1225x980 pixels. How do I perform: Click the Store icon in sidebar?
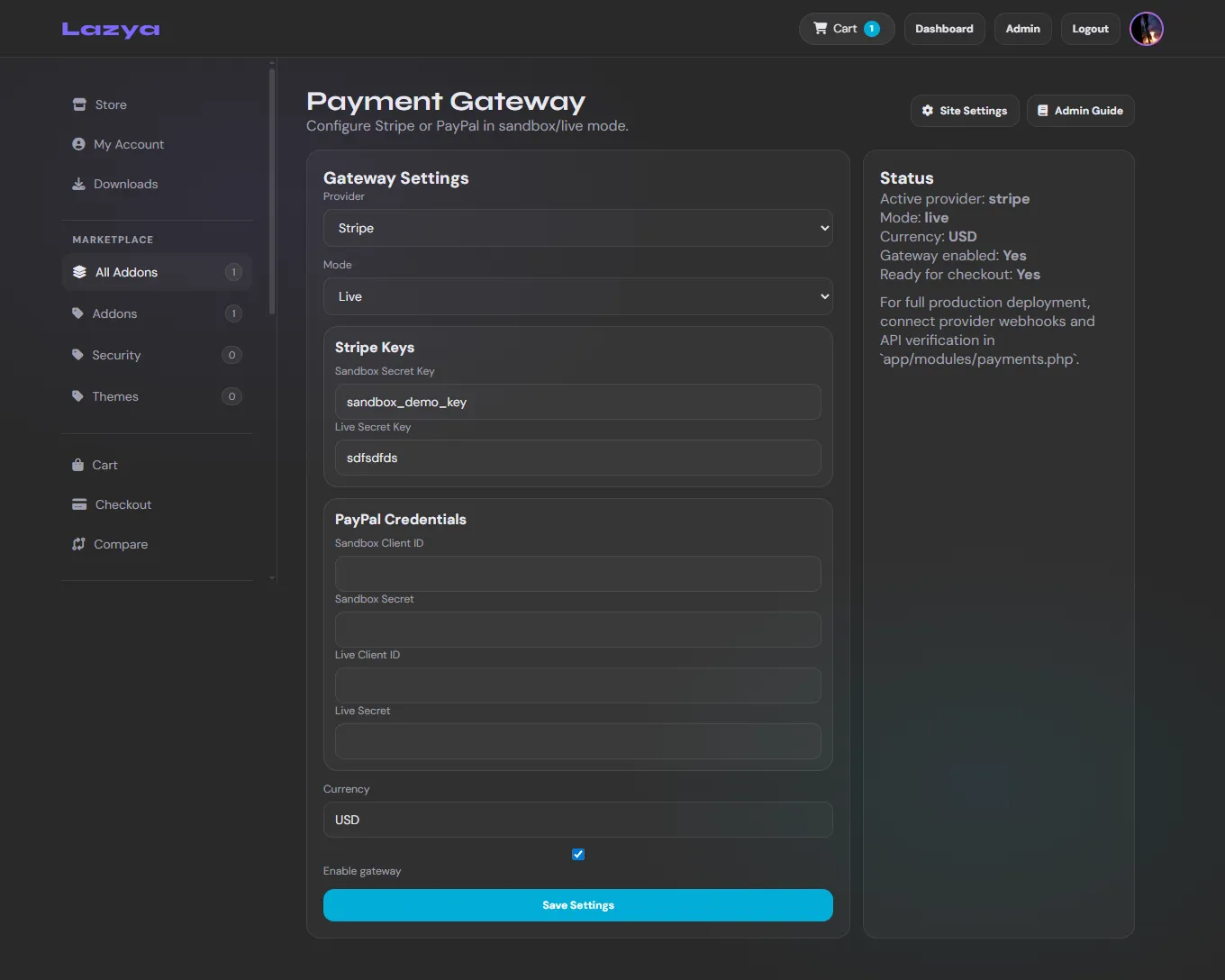[x=79, y=104]
